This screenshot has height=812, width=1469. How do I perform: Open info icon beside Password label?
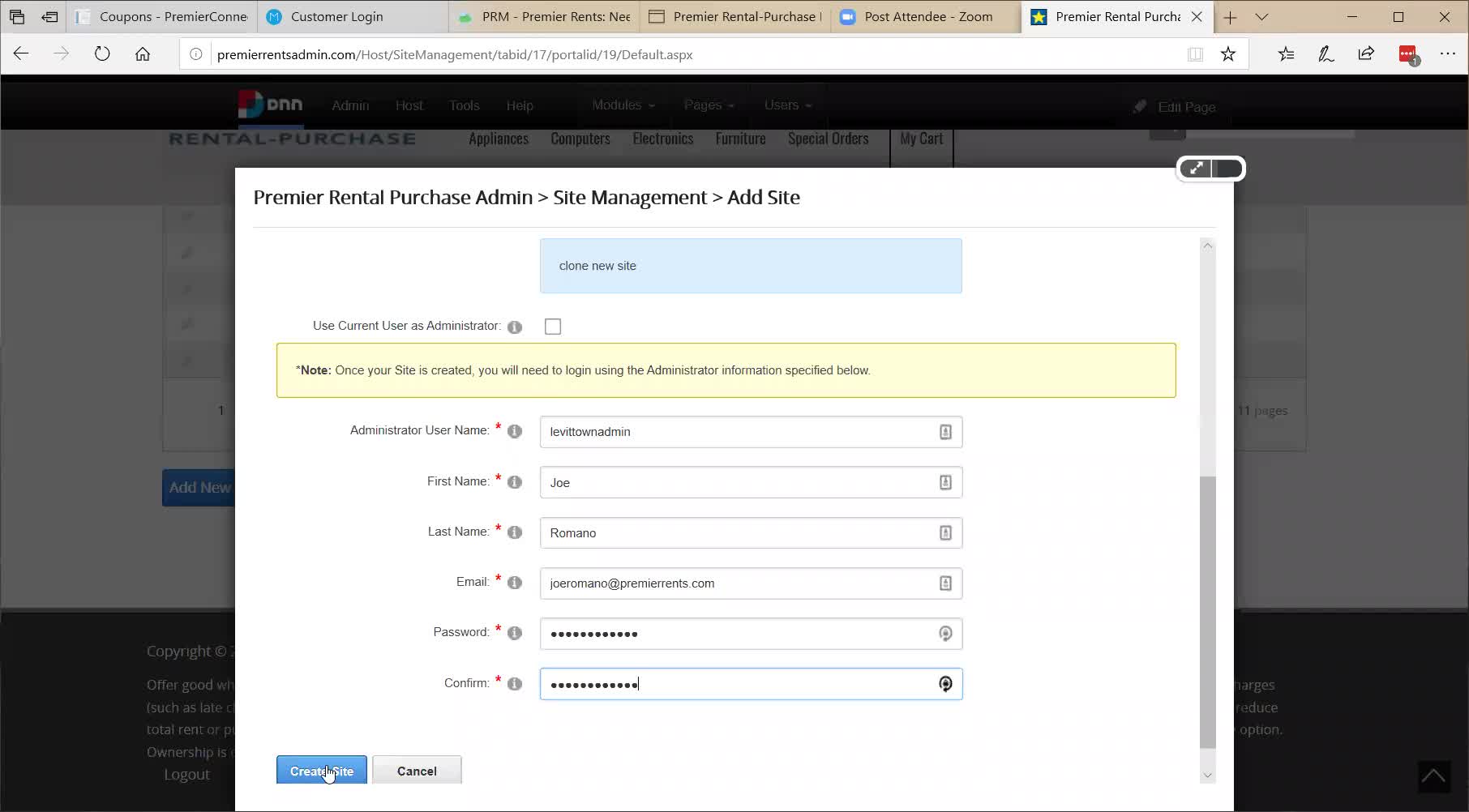[515, 633]
